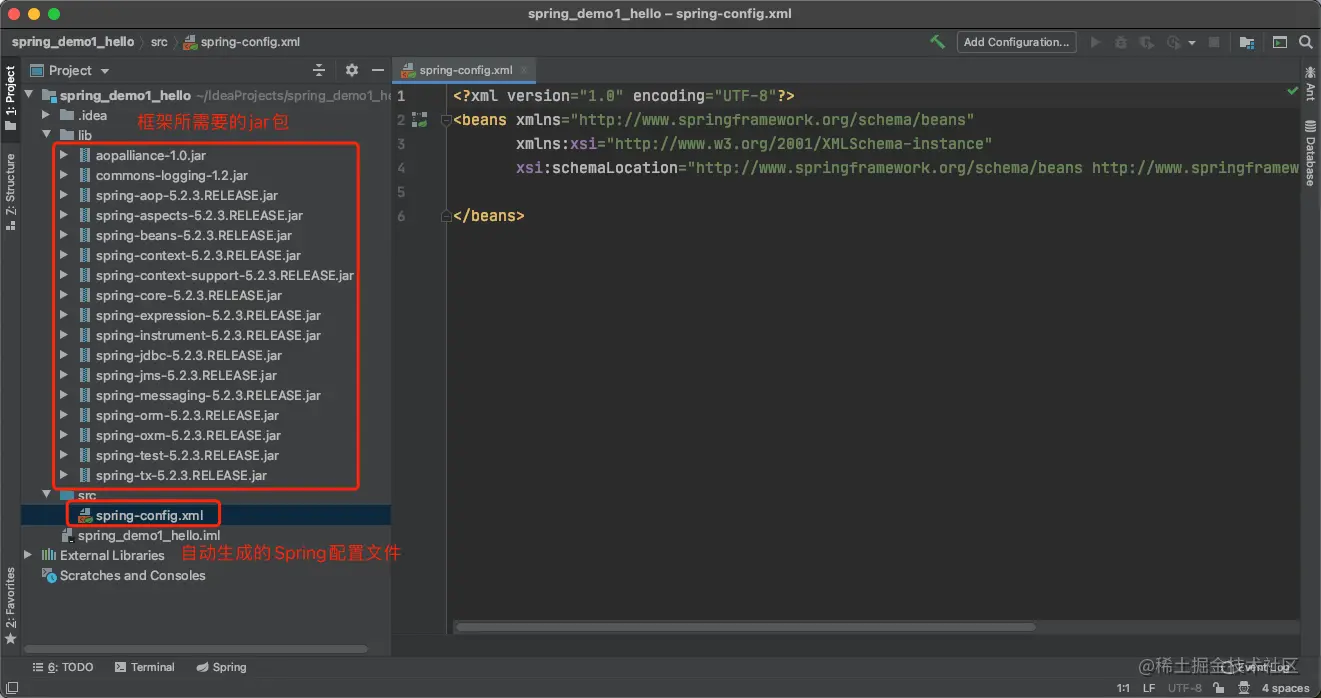Select spring-config.xml in project tree
Image resolution: width=1321 pixels, height=698 pixels.
[x=206, y=515]
